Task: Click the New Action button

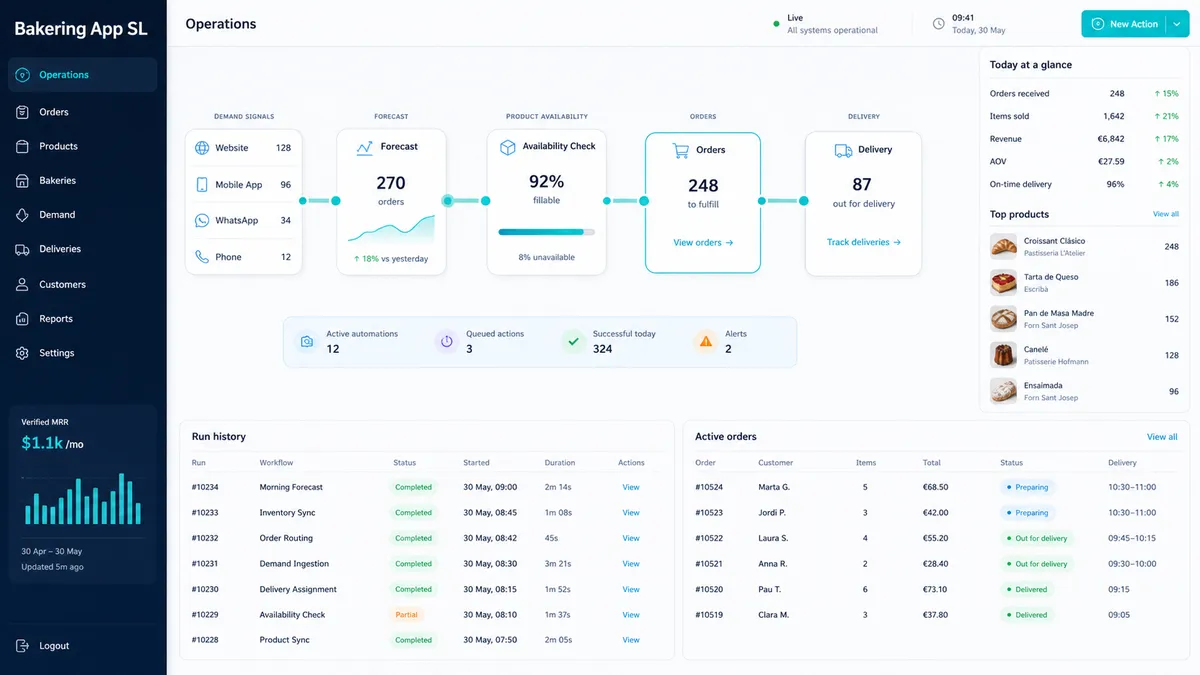Action: 1123,24
